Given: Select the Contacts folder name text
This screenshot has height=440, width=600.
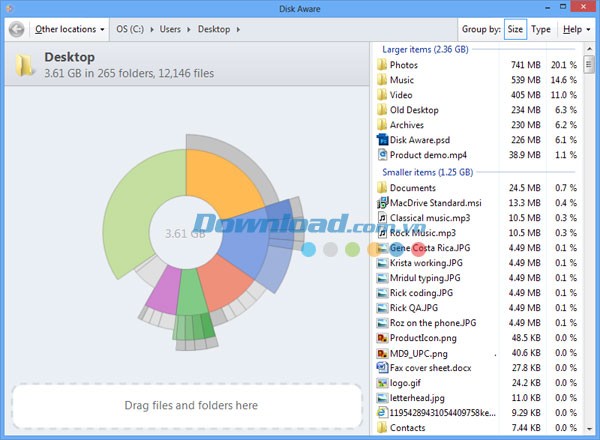Looking at the screenshot, I should [x=407, y=427].
